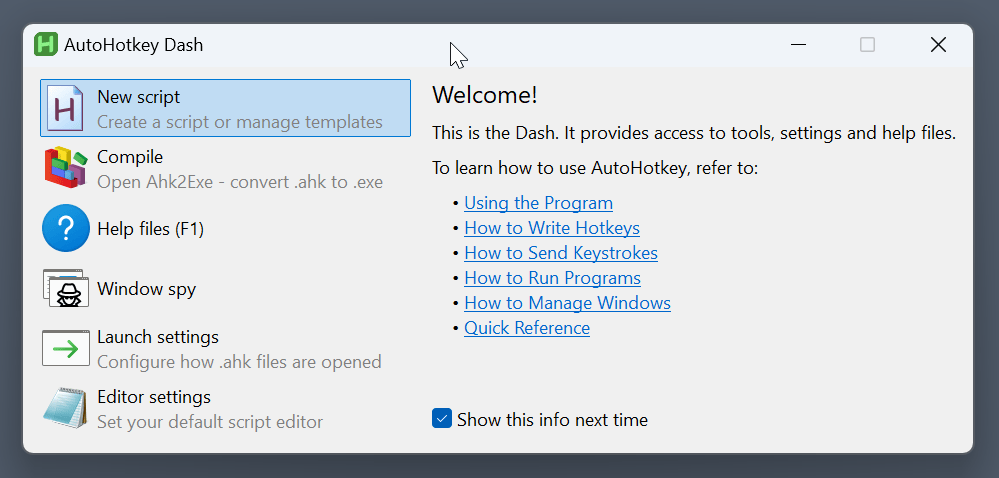This screenshot has height=478, width=999.
Task: Uncheck 'Show this info next time'
Action: coord(442,419)
